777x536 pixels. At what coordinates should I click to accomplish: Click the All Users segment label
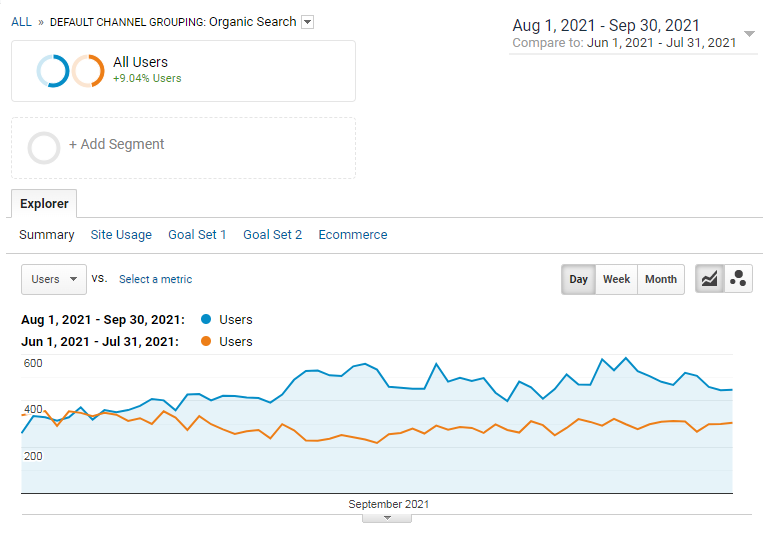tap(140, 62)
